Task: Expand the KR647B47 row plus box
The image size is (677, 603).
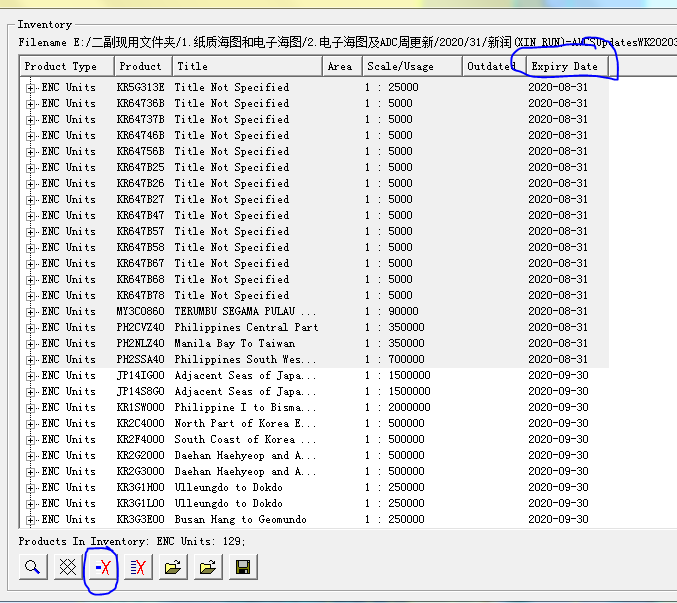Action: (30, 216)
